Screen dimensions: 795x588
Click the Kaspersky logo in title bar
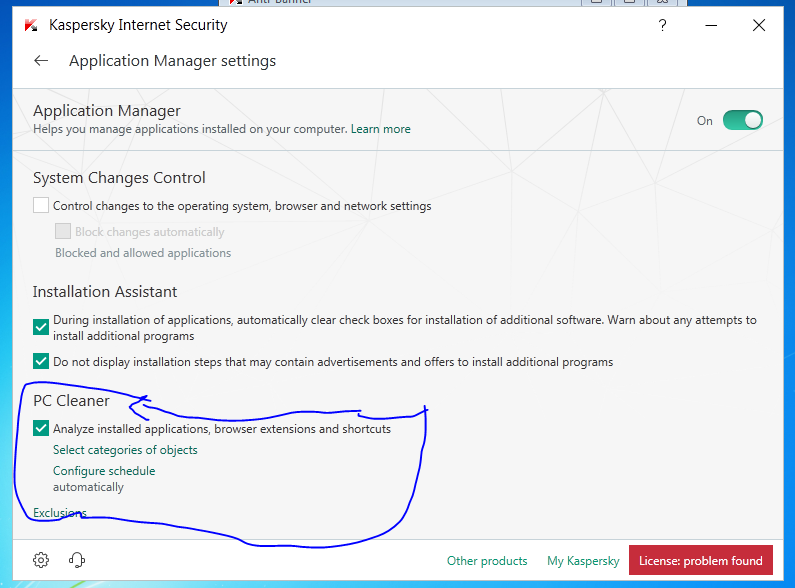pyautogui.click(x=31, y=25)
